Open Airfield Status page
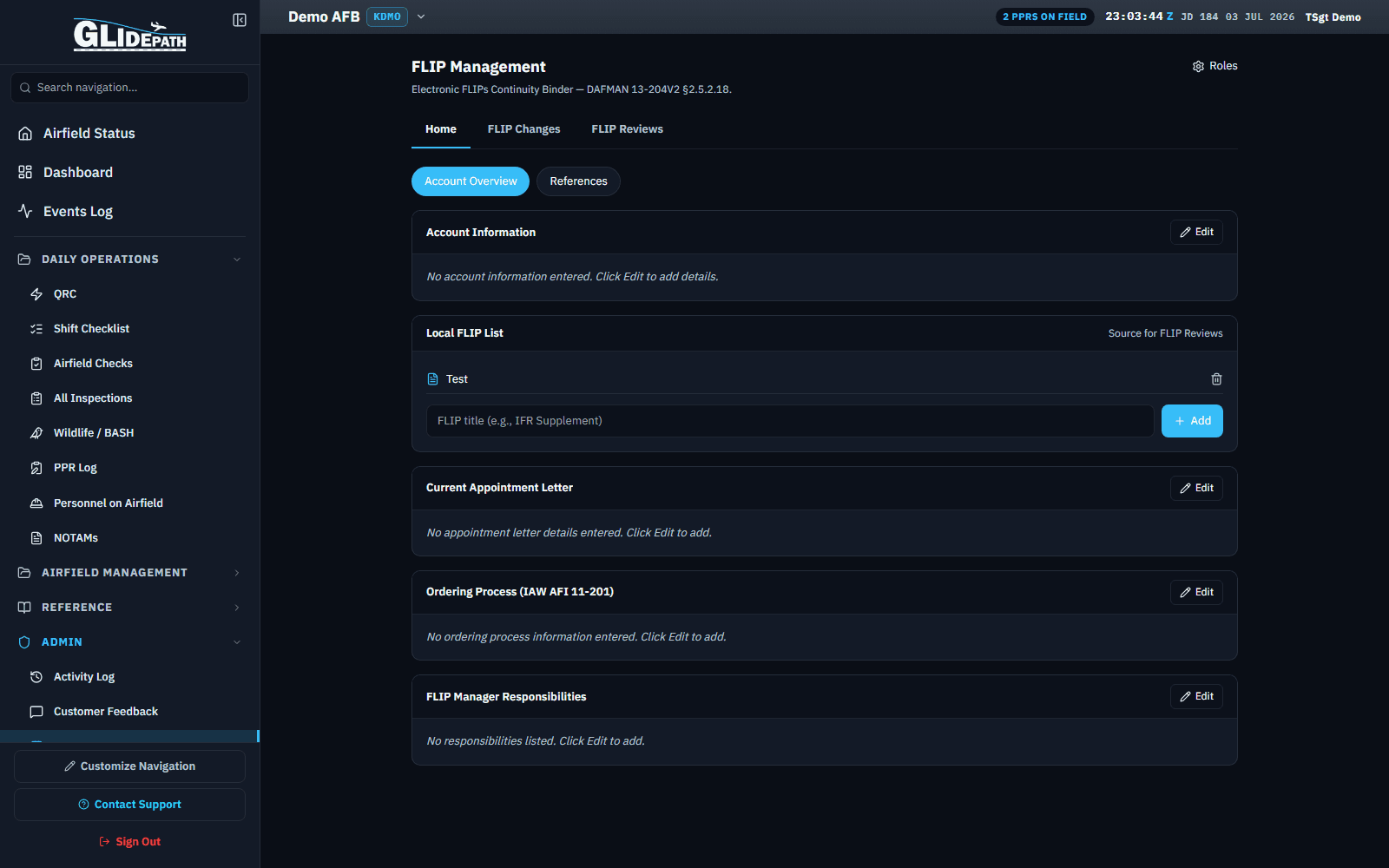The image size is (1389, 868). [129, 133]
